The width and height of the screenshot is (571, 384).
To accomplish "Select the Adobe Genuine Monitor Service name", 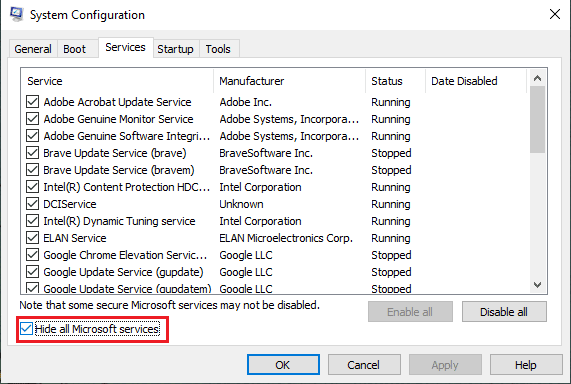I will (x=118, y=119).
